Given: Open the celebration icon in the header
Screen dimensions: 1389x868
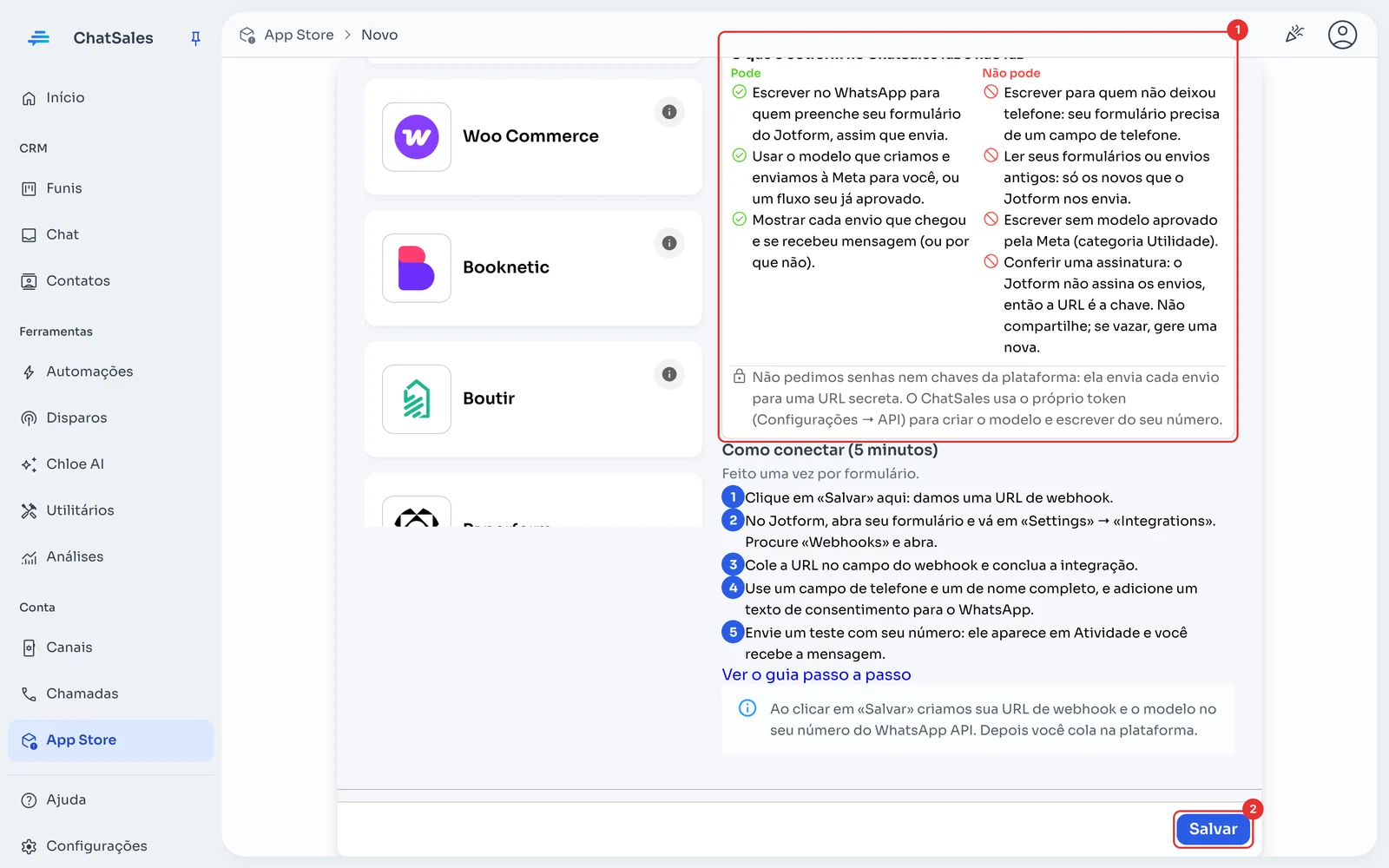Looking at the screenshot, I should [1294, 35].
